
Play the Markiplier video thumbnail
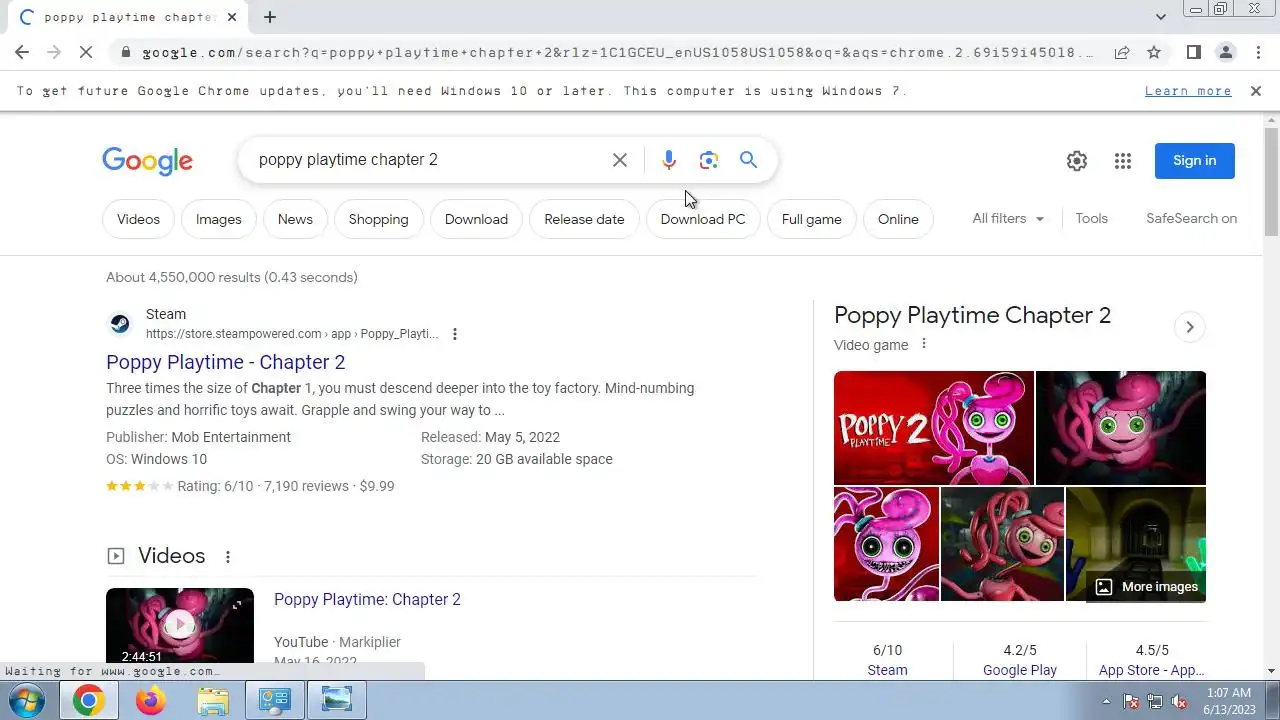click(x=180, y=626)
